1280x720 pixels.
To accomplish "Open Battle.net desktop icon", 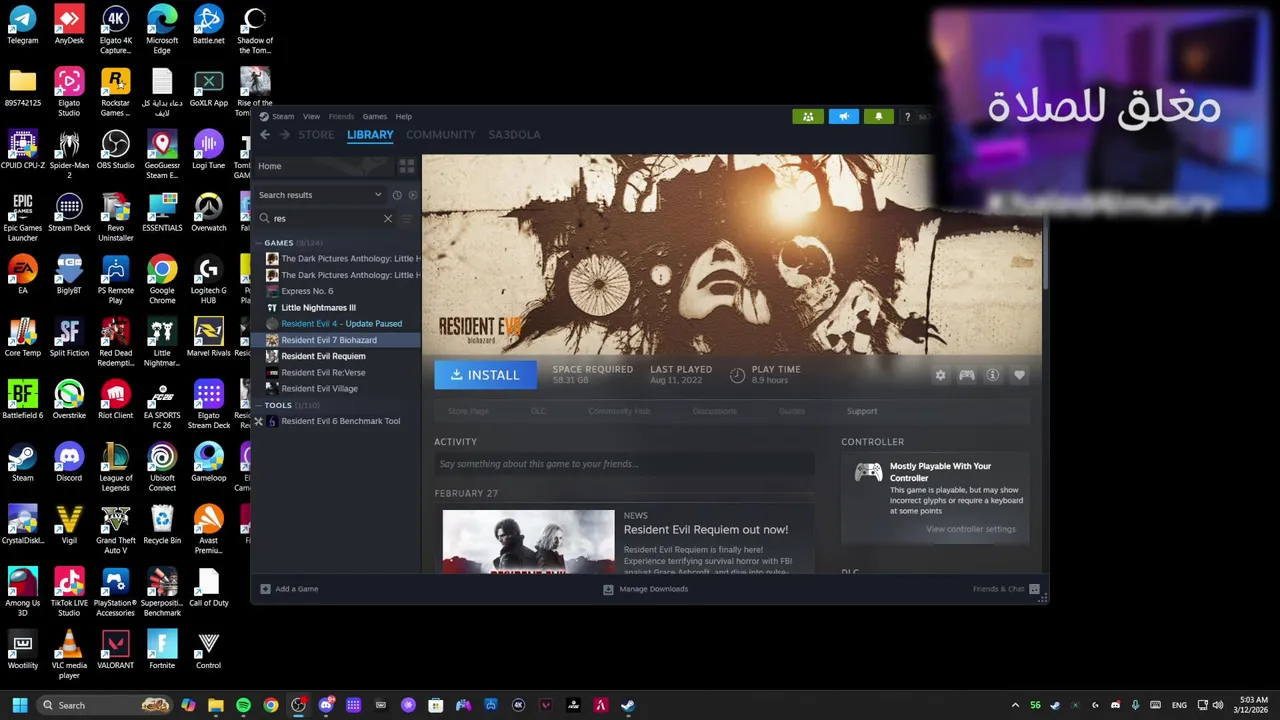I will point(208,26).
